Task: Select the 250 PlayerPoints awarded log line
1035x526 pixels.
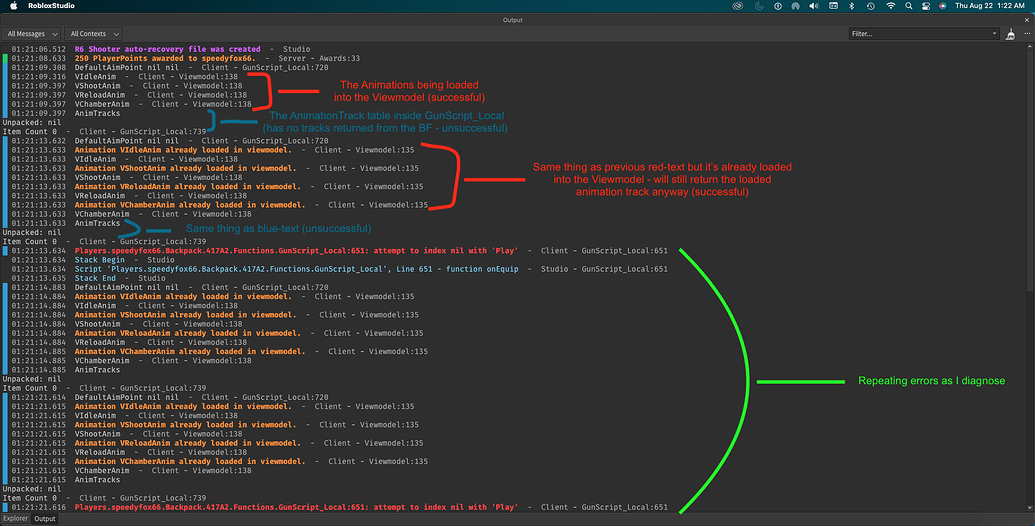Action: click(x=185, y=59)
